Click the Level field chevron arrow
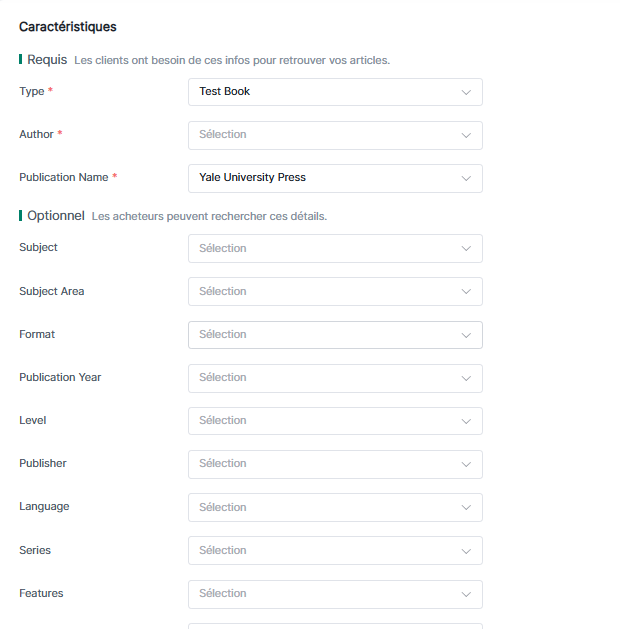620x629 pixels. click(466, 421)
